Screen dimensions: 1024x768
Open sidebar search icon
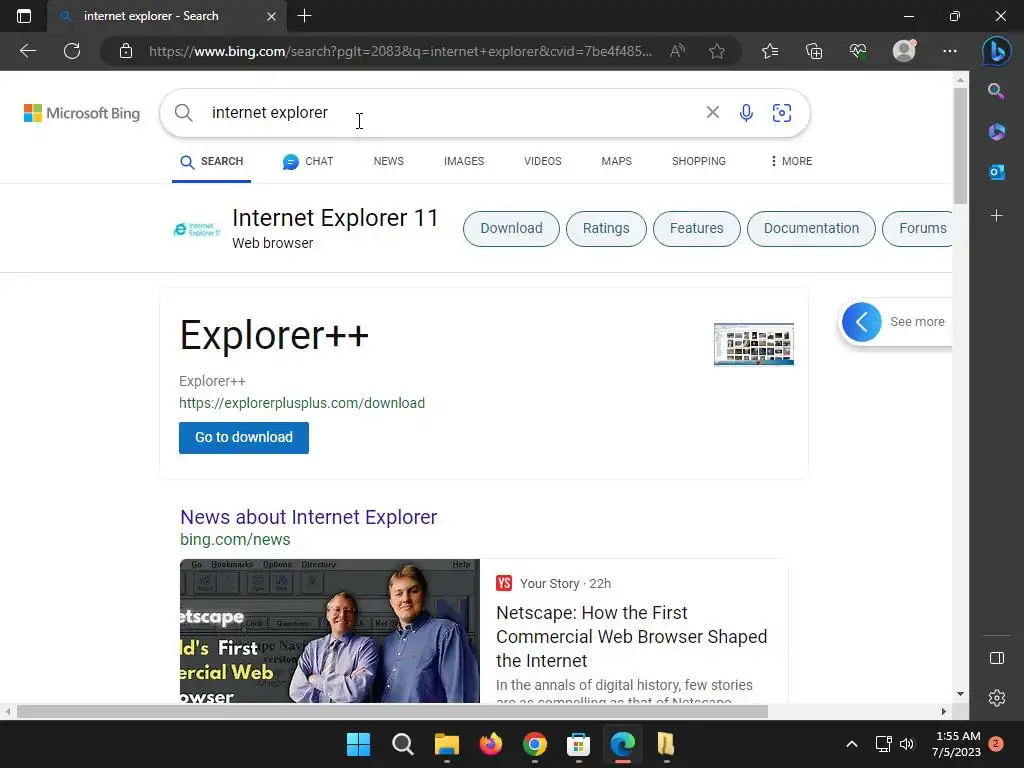click(x=996, y=91)
